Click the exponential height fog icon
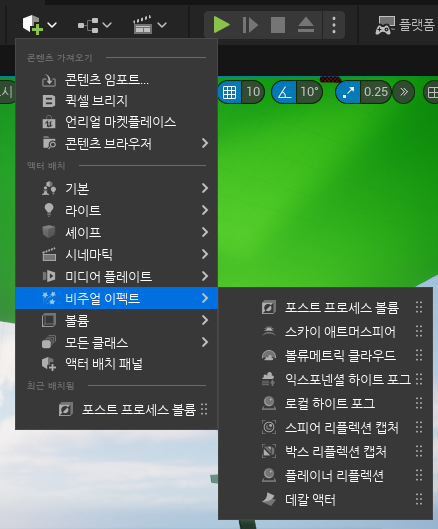The width and height of the screenshot is (438, 529). point(269,379)
